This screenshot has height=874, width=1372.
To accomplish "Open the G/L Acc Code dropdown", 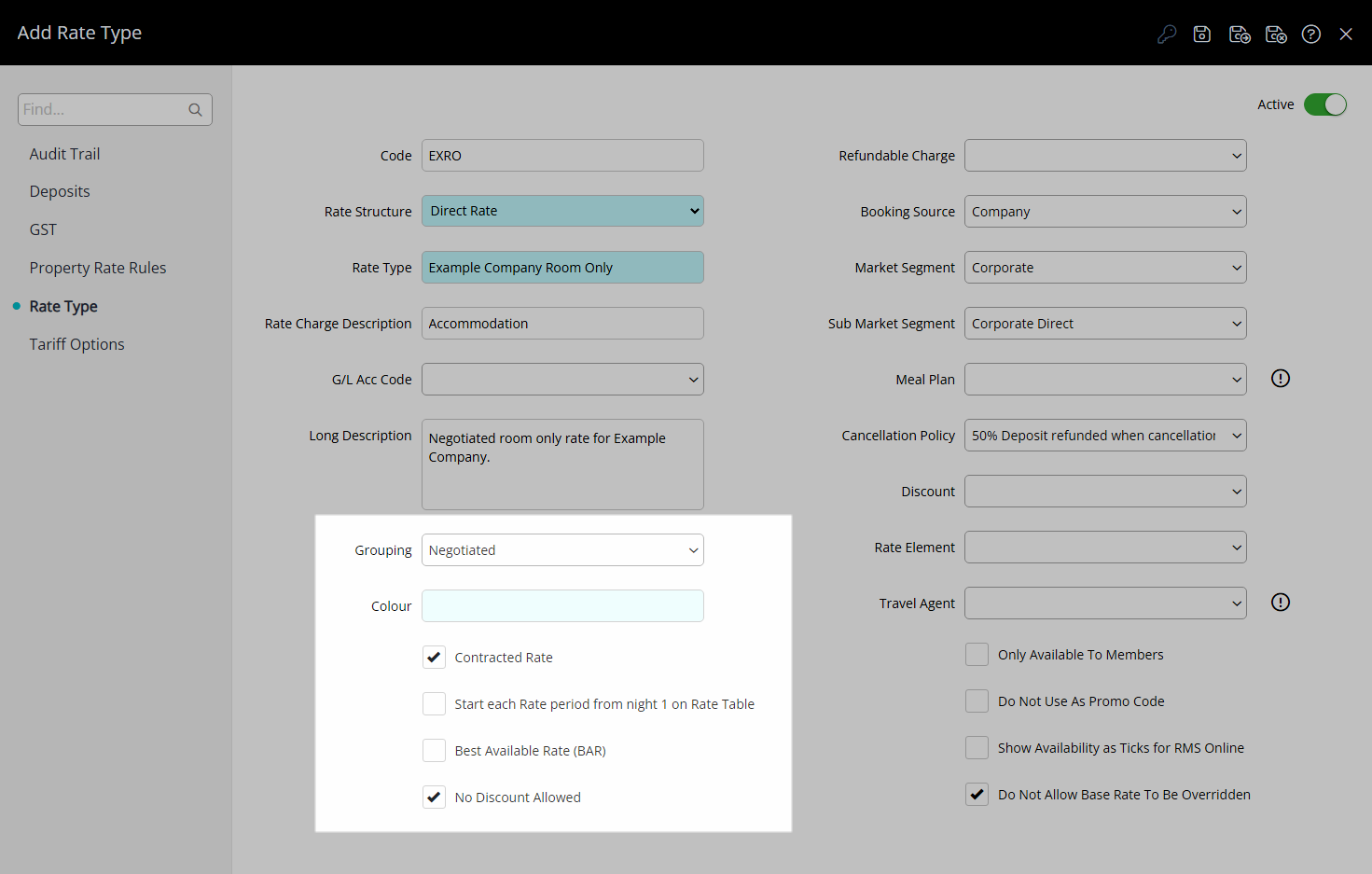I will click(562, 380).
